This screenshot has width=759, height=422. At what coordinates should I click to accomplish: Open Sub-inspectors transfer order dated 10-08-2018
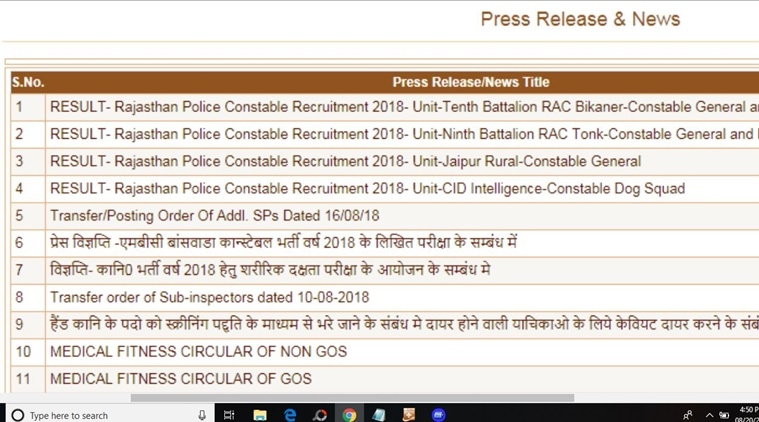click(209, 297)
